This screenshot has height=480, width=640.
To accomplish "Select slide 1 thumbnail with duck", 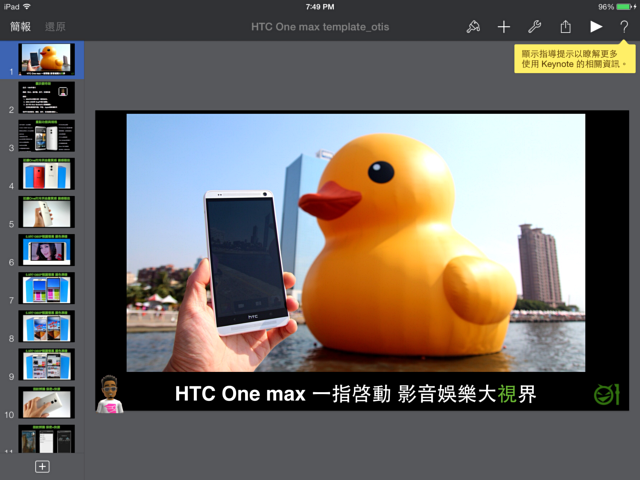I will pos(47,59).
